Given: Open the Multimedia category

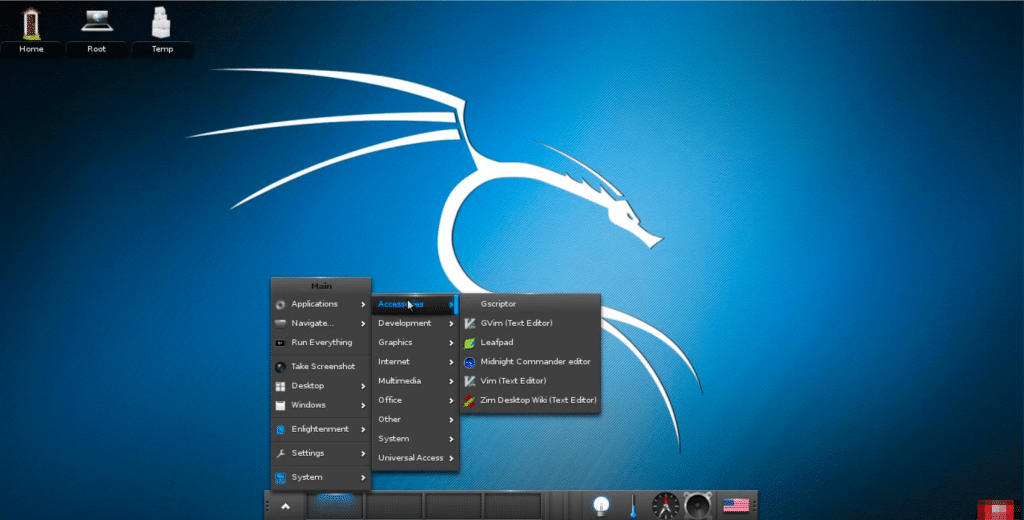Looking at the screenshot, I should 415,381.
